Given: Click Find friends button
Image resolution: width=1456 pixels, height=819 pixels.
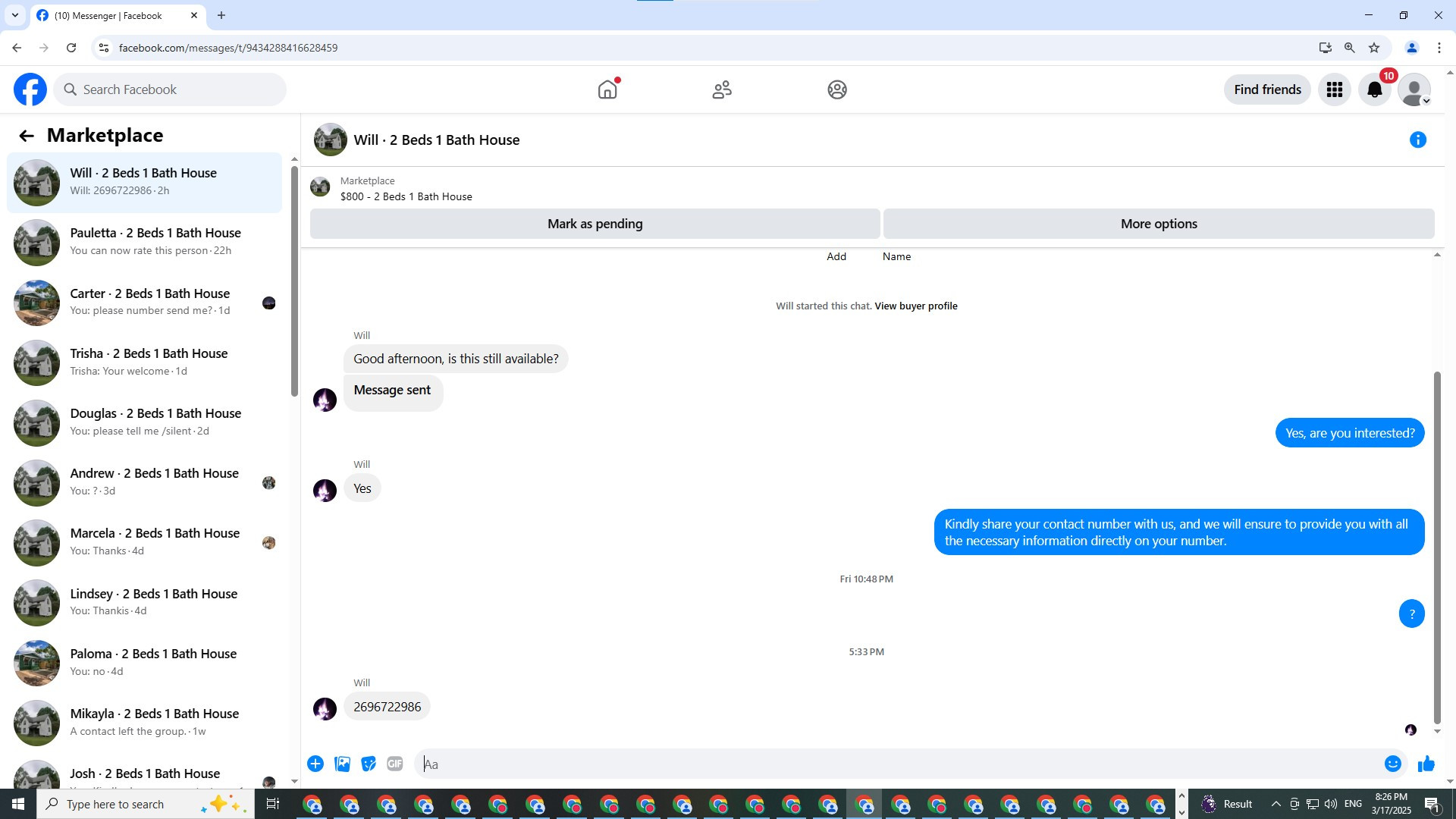Looking at the screenshot, I should (x=1267, y=89).
